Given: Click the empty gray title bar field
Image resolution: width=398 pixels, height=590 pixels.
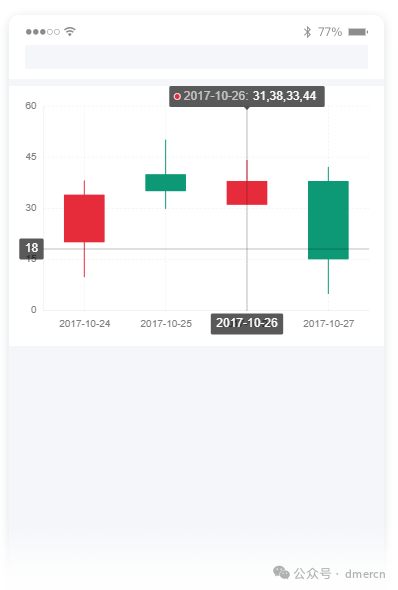Looking at the screenshot, I should tap(196, 57).
